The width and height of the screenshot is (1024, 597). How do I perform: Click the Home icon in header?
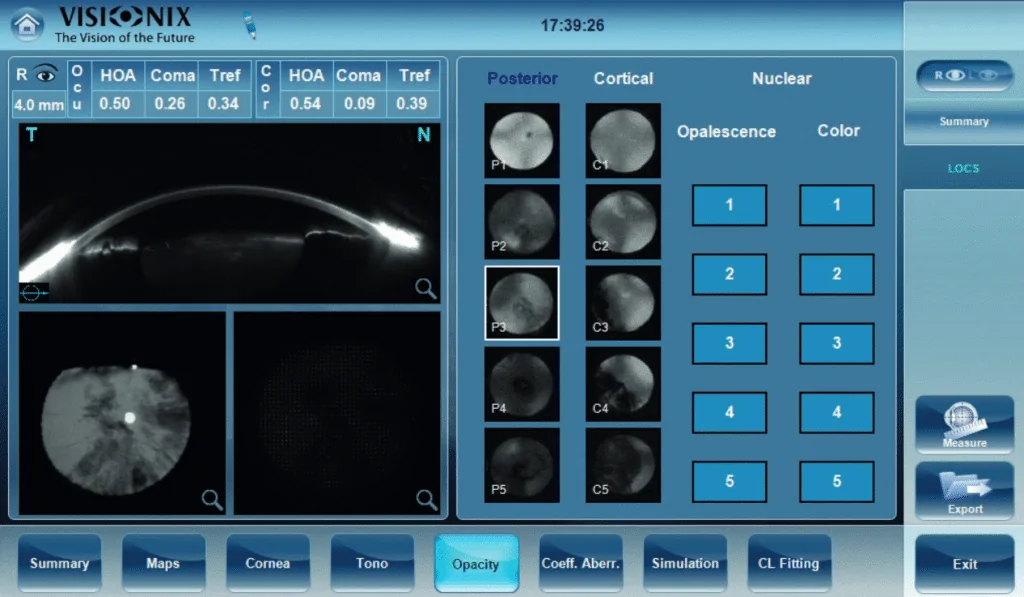(x=27, y=24)
